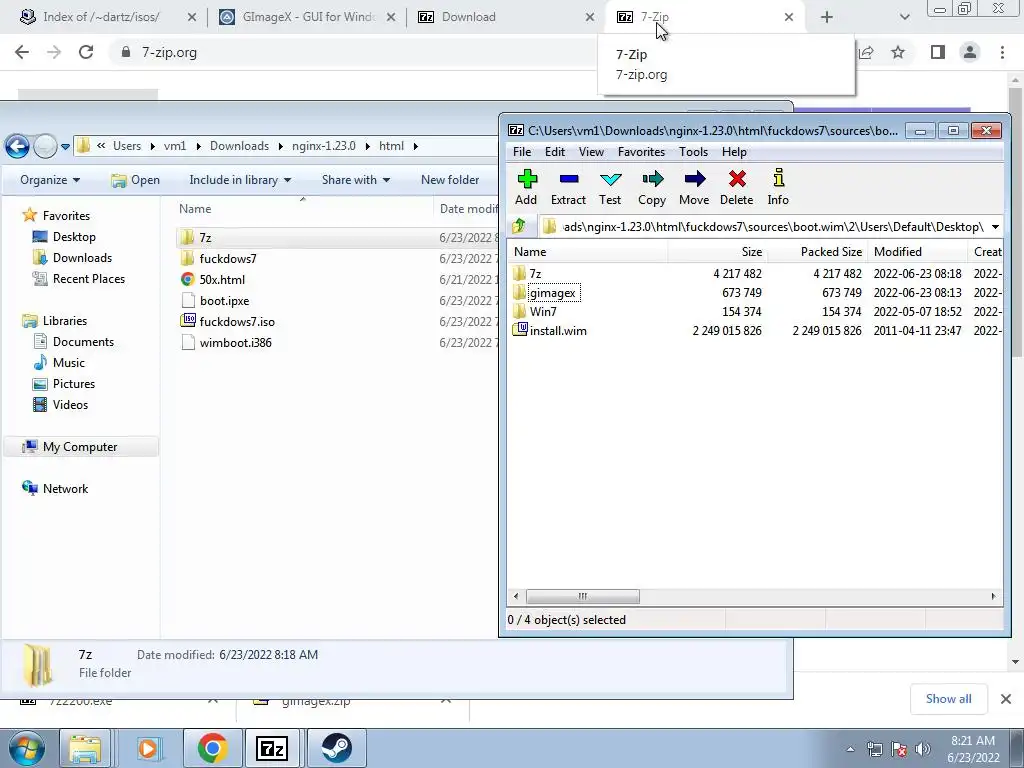
Task: Select Videos library in navigation pane
Action: (70, 404)
